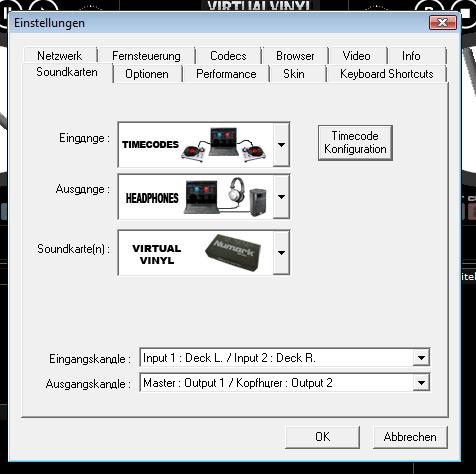
Task: Open the Eingangskanäle combo box arrow
Action: click(x=421, y=358)
